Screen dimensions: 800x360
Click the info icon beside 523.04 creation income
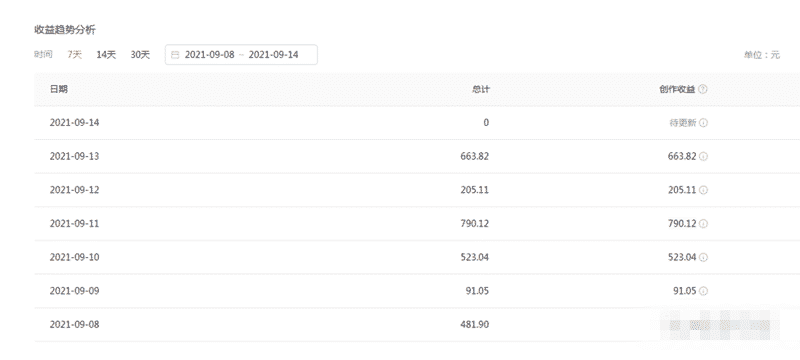click(704, 258)
